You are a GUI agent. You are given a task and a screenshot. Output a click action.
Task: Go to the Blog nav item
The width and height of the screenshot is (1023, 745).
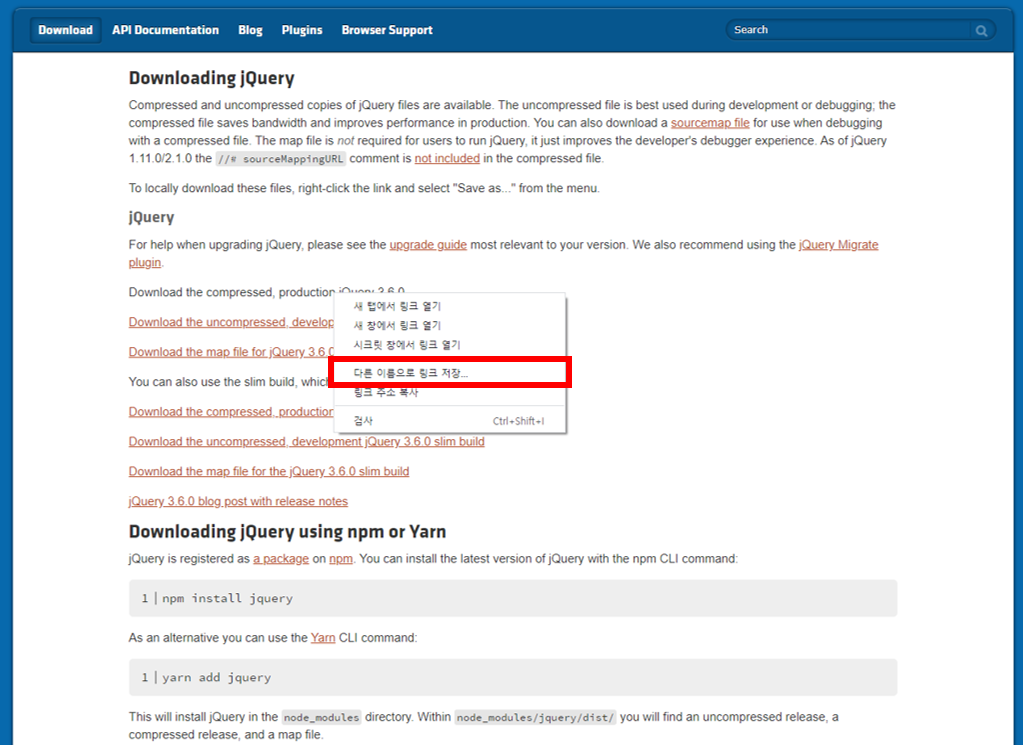[250, 30]
